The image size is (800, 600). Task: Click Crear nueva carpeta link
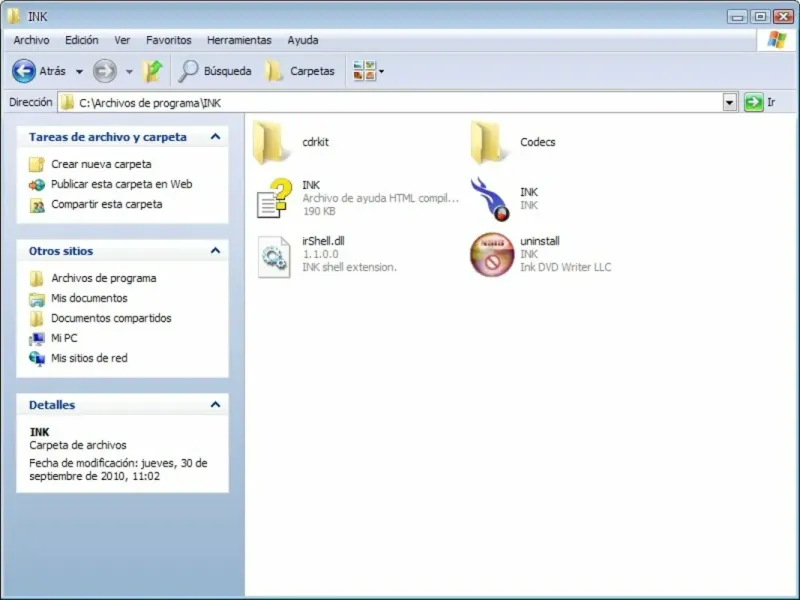[101, 164]
